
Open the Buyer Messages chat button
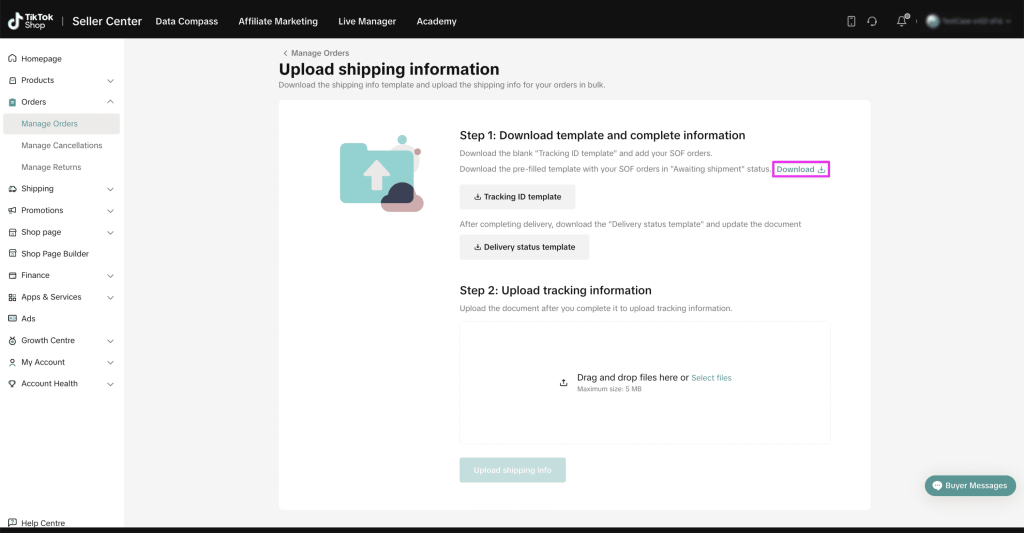[x=970, y=486]
